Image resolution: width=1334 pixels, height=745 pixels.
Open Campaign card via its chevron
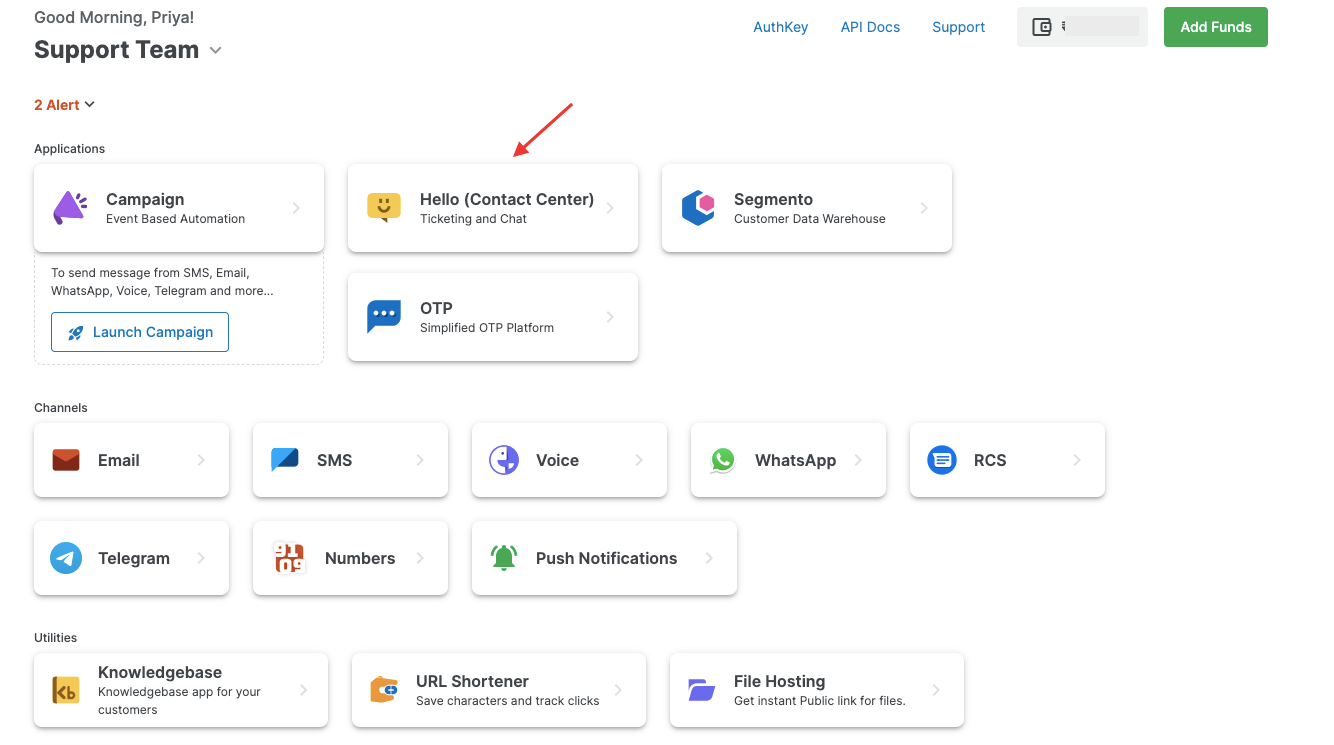click(x=296, y=208)
